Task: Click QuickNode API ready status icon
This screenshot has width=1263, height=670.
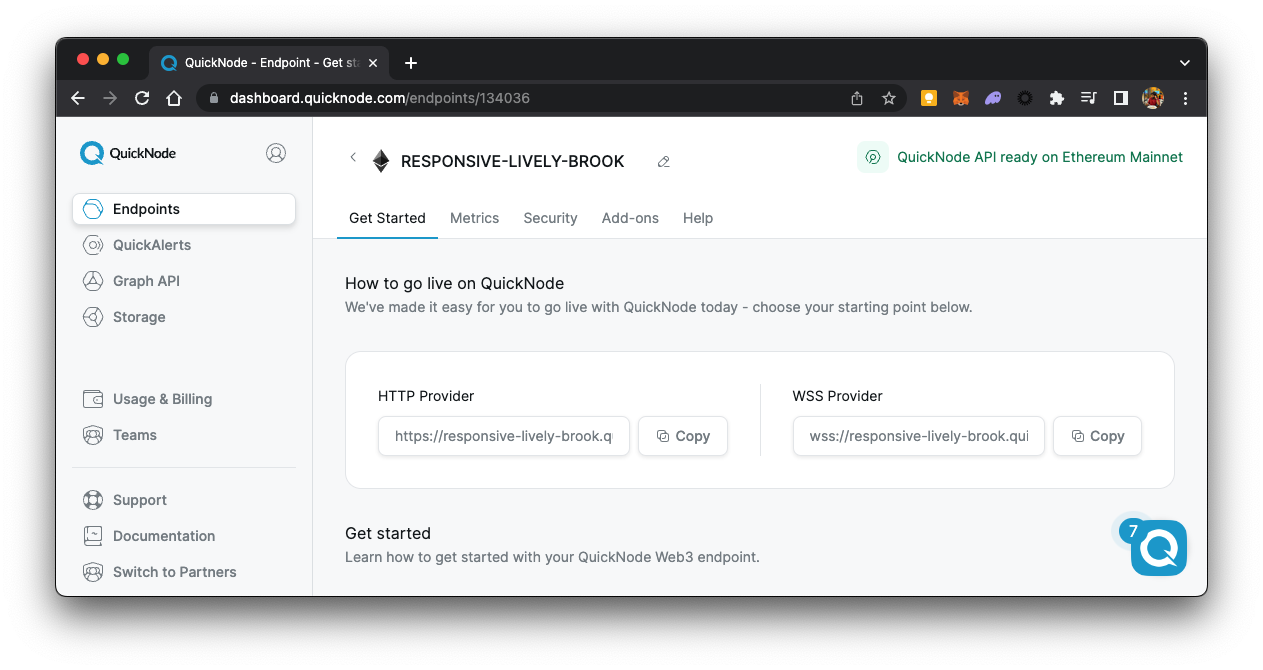Action: (x=873, y=157)
